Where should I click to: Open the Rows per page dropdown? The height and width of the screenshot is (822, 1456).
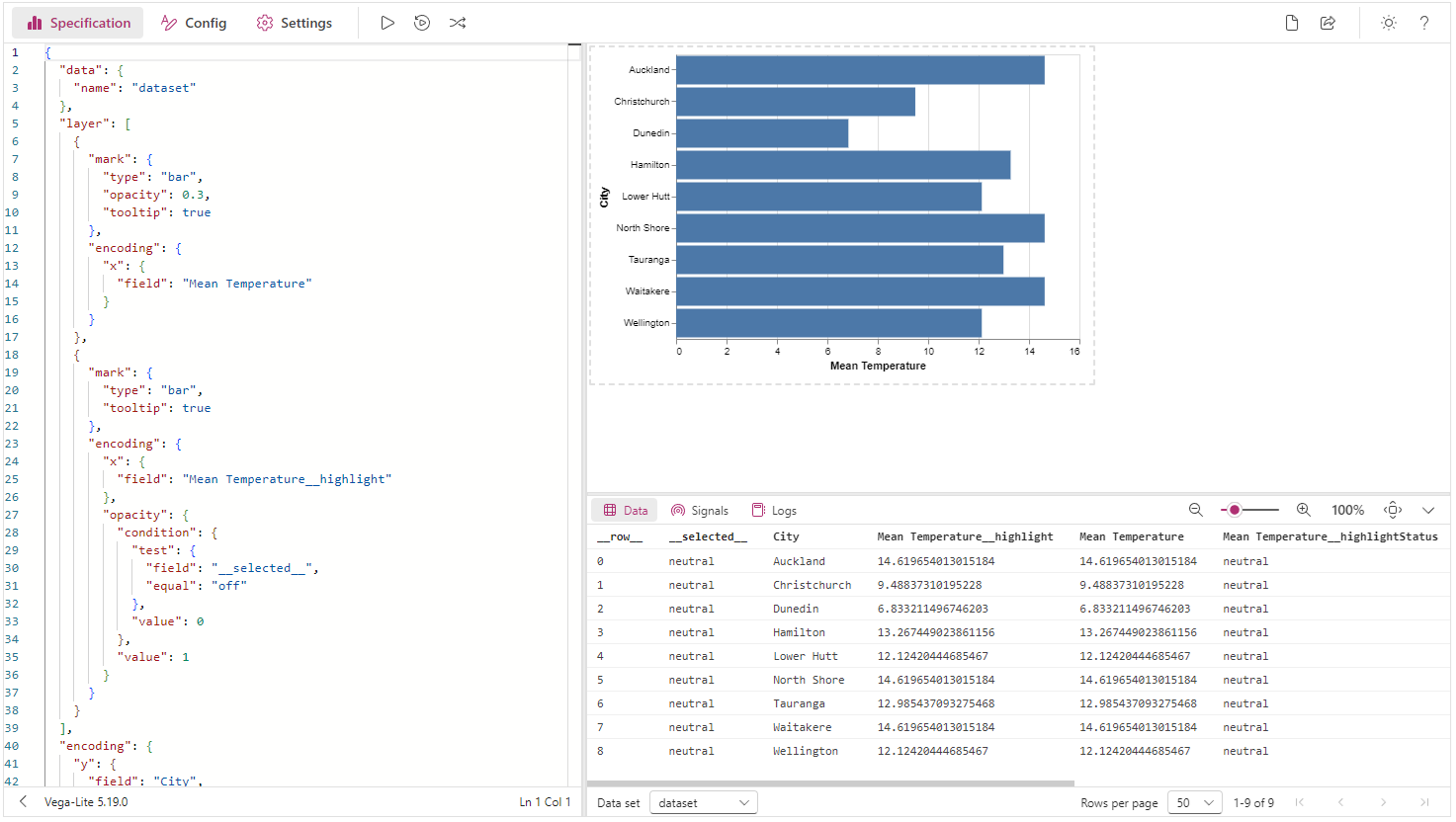(x=1195, y=803)
